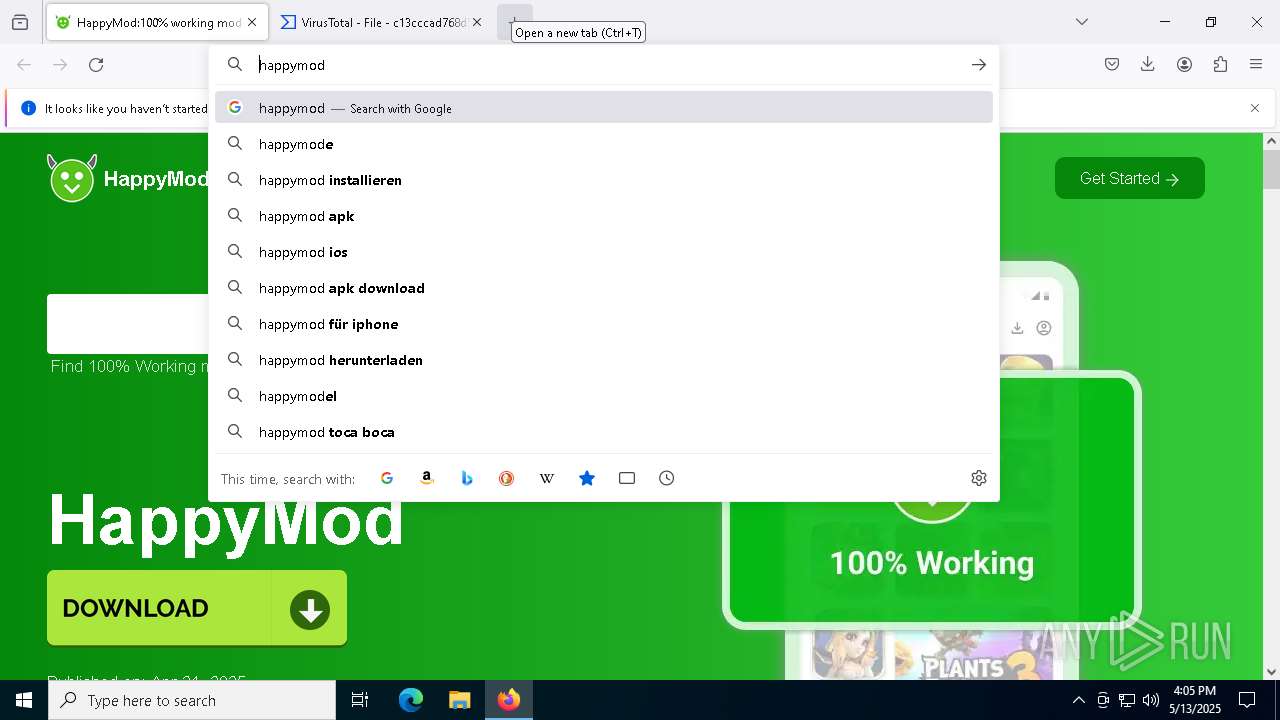Click the page search box
This screenshot has height=720, width=1280.
(x=128, y=323)
